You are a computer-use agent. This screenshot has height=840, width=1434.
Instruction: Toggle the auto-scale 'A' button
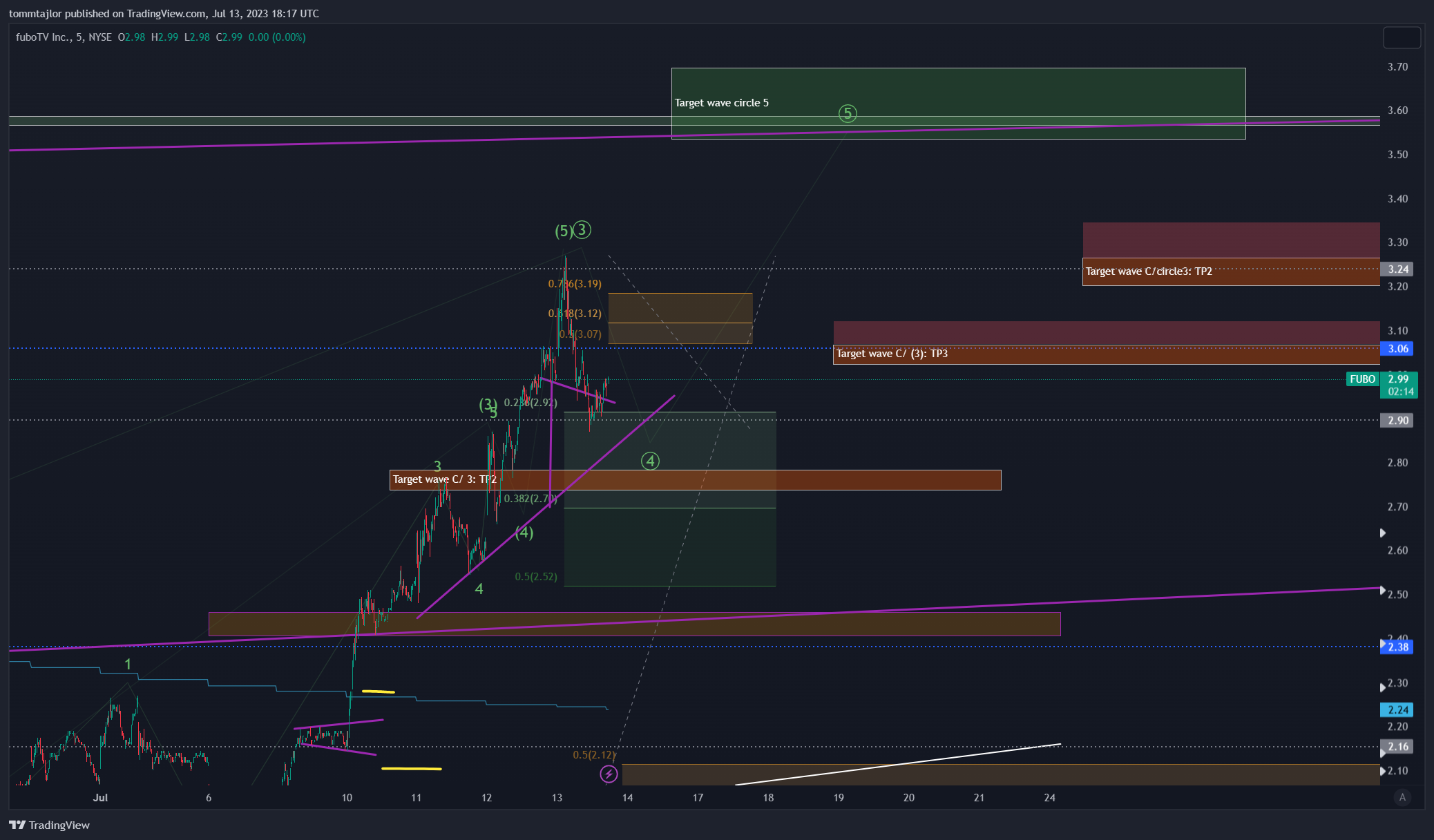pyautogui.click(x=1402, y=797)
